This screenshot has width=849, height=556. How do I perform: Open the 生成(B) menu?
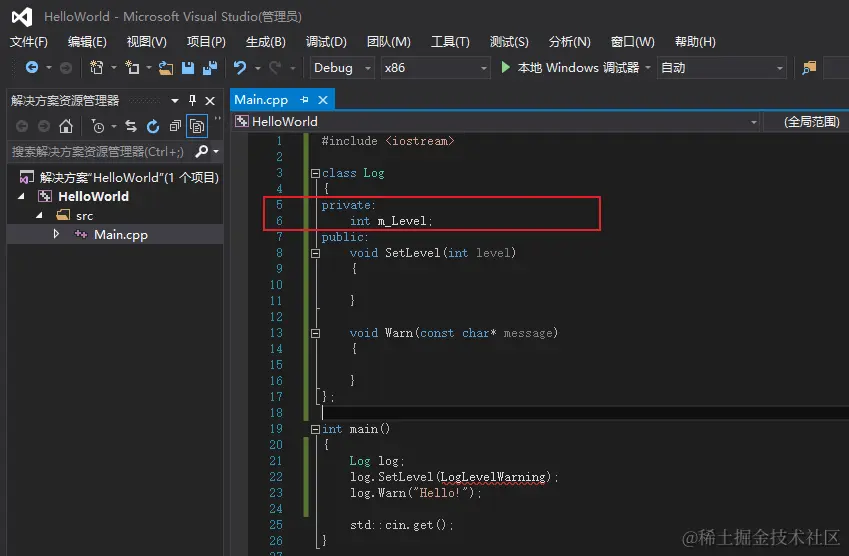coord(265,42)
